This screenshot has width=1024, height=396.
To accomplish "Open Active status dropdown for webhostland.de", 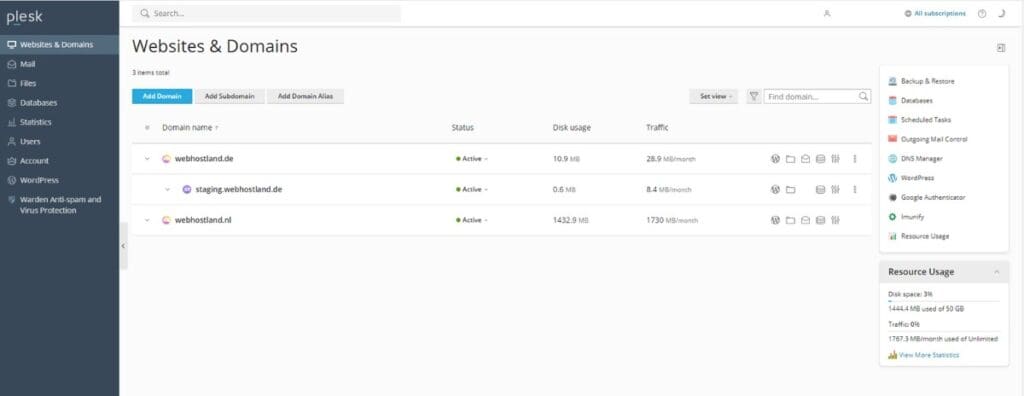I will [x=472, y=159].
